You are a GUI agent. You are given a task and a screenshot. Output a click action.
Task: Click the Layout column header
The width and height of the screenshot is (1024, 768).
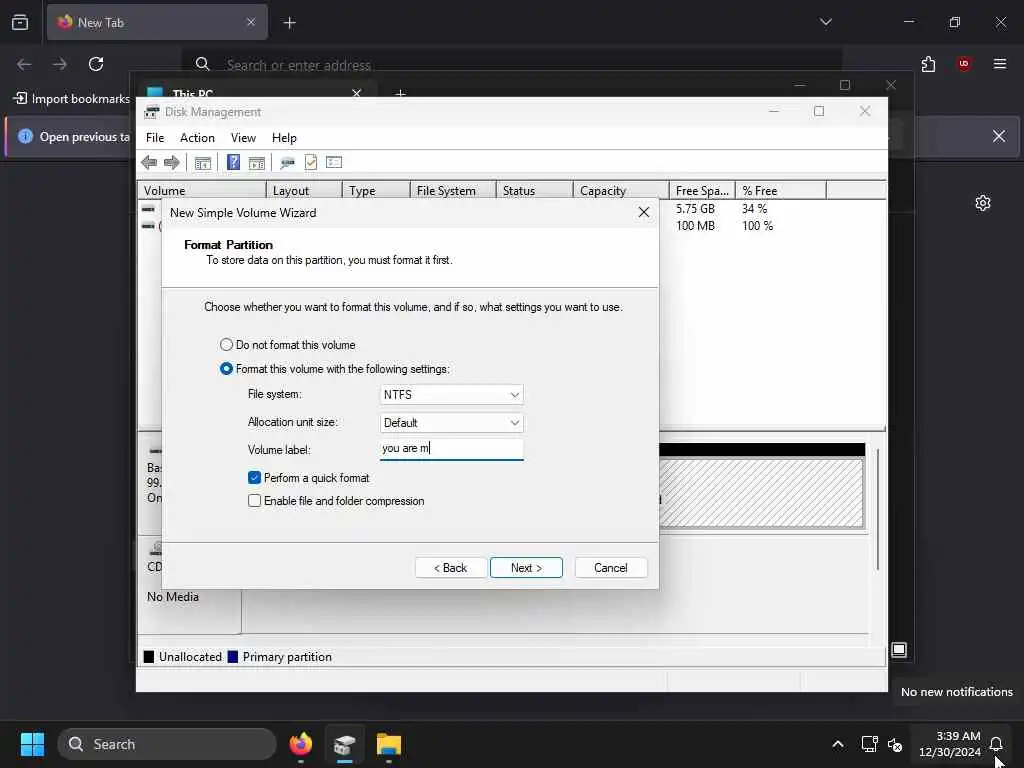click(x=304, y=191)
